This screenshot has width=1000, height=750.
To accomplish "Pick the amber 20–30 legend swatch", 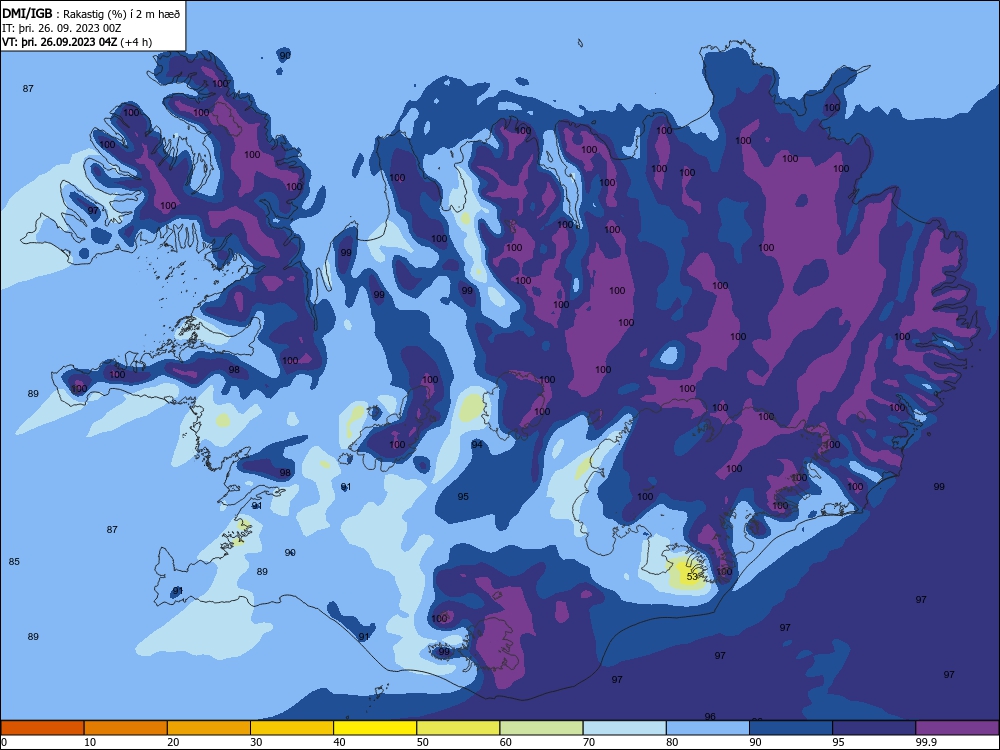I will pyautogui.click(x=209, y=728).
